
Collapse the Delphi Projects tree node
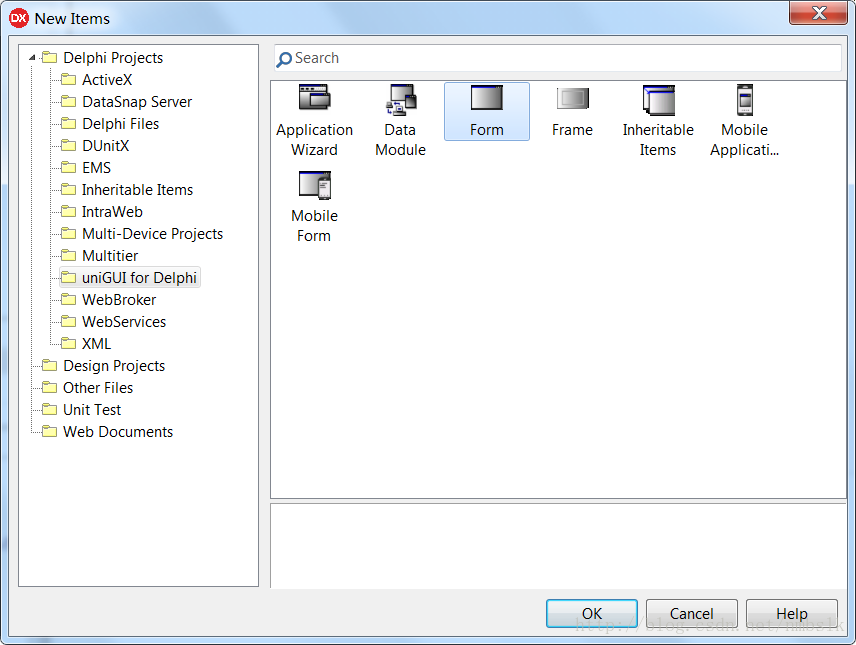pos(32,57)
